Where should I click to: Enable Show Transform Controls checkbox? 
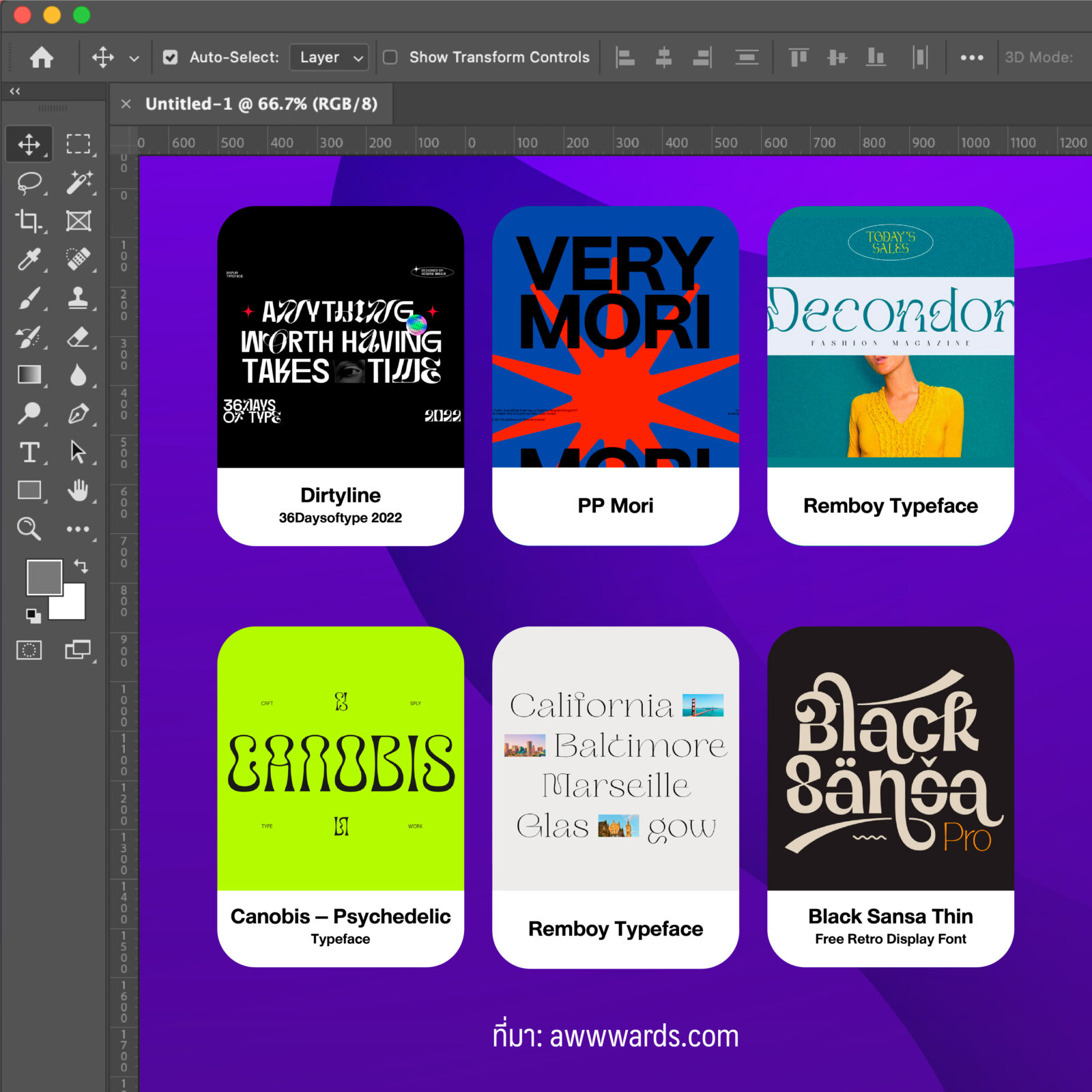click(390, 57)
